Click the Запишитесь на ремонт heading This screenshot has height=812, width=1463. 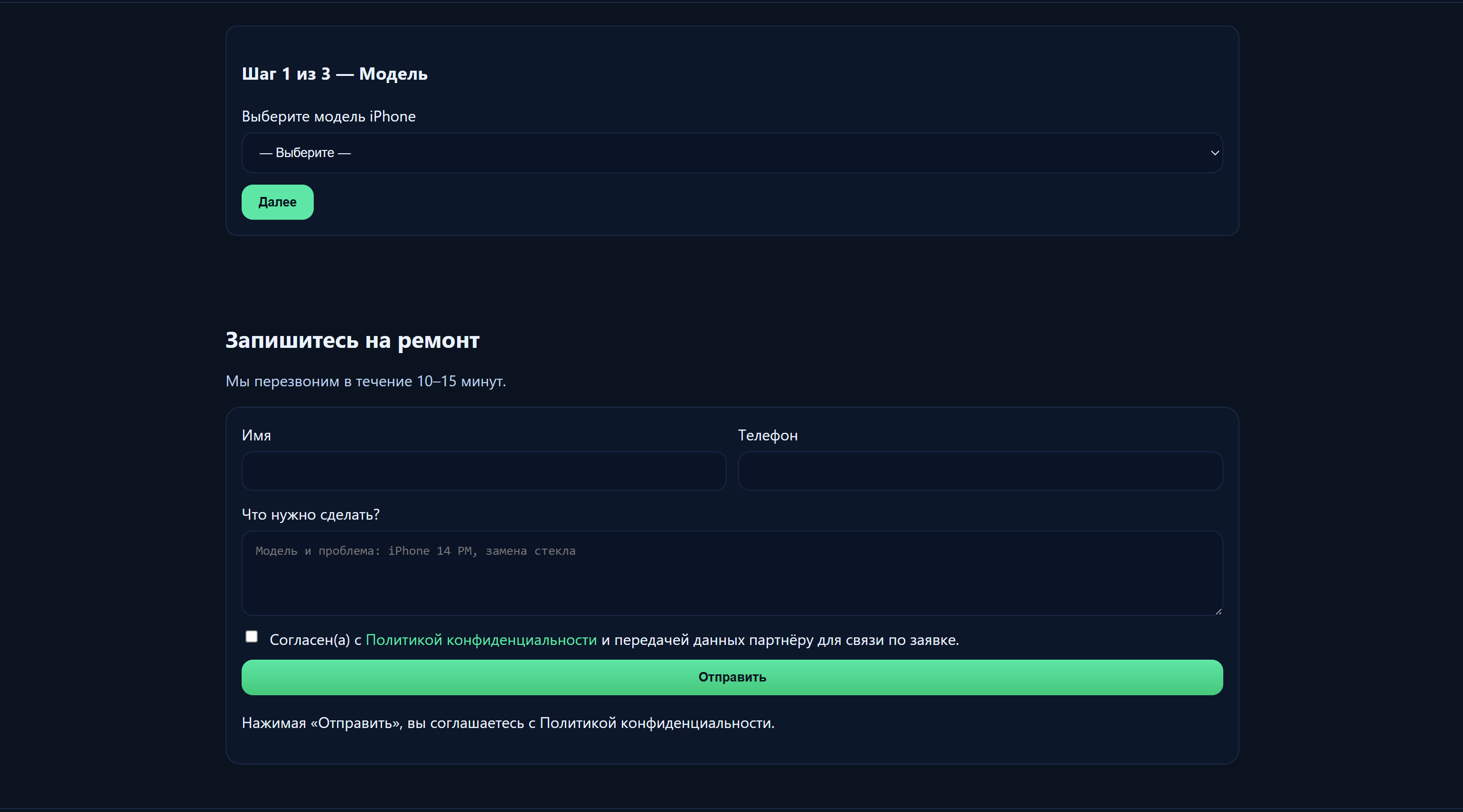352,340
